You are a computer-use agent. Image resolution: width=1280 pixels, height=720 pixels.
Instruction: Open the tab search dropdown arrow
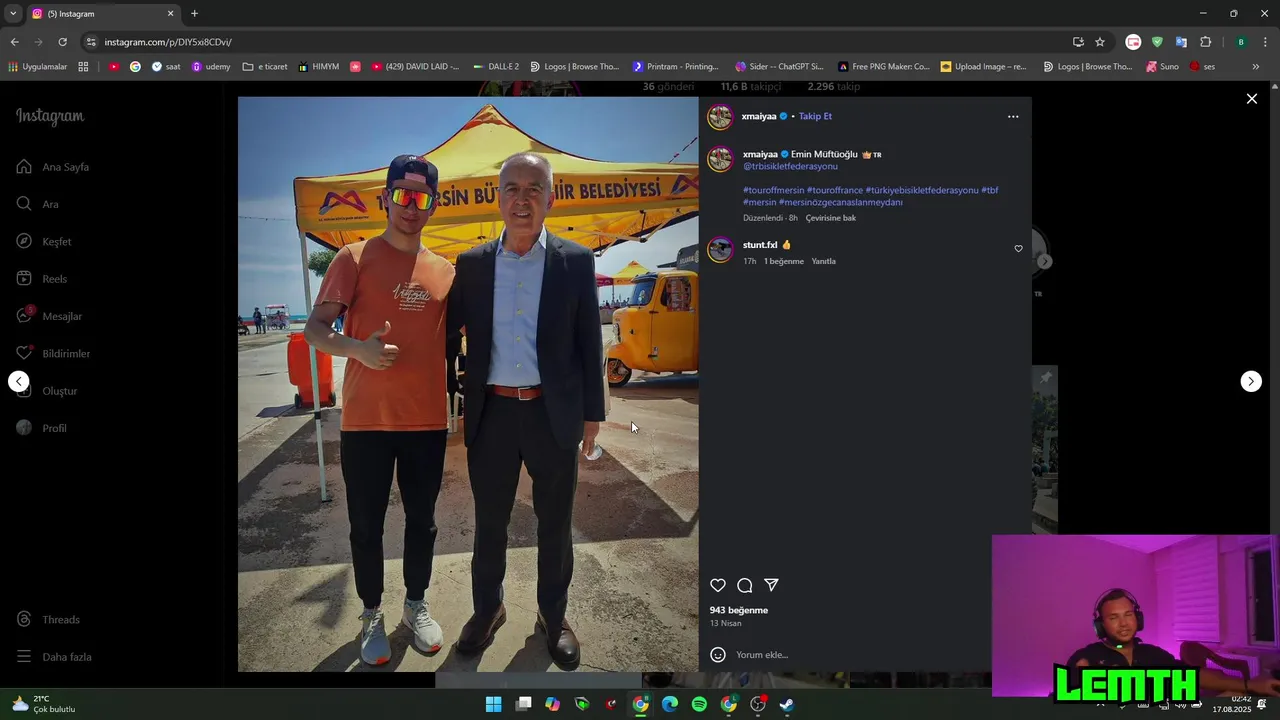click(13, 14)
